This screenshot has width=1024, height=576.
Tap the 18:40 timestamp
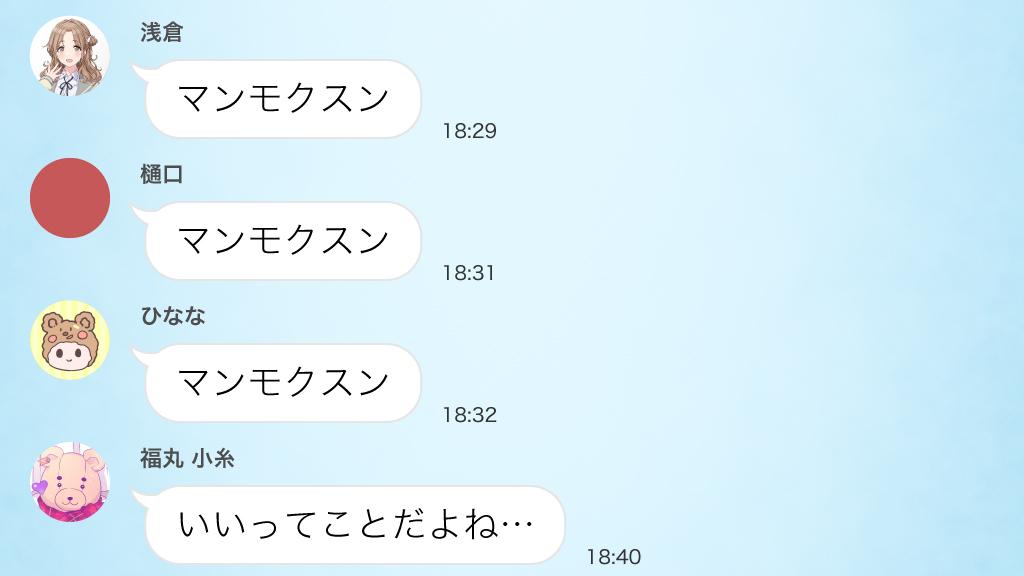614,556
